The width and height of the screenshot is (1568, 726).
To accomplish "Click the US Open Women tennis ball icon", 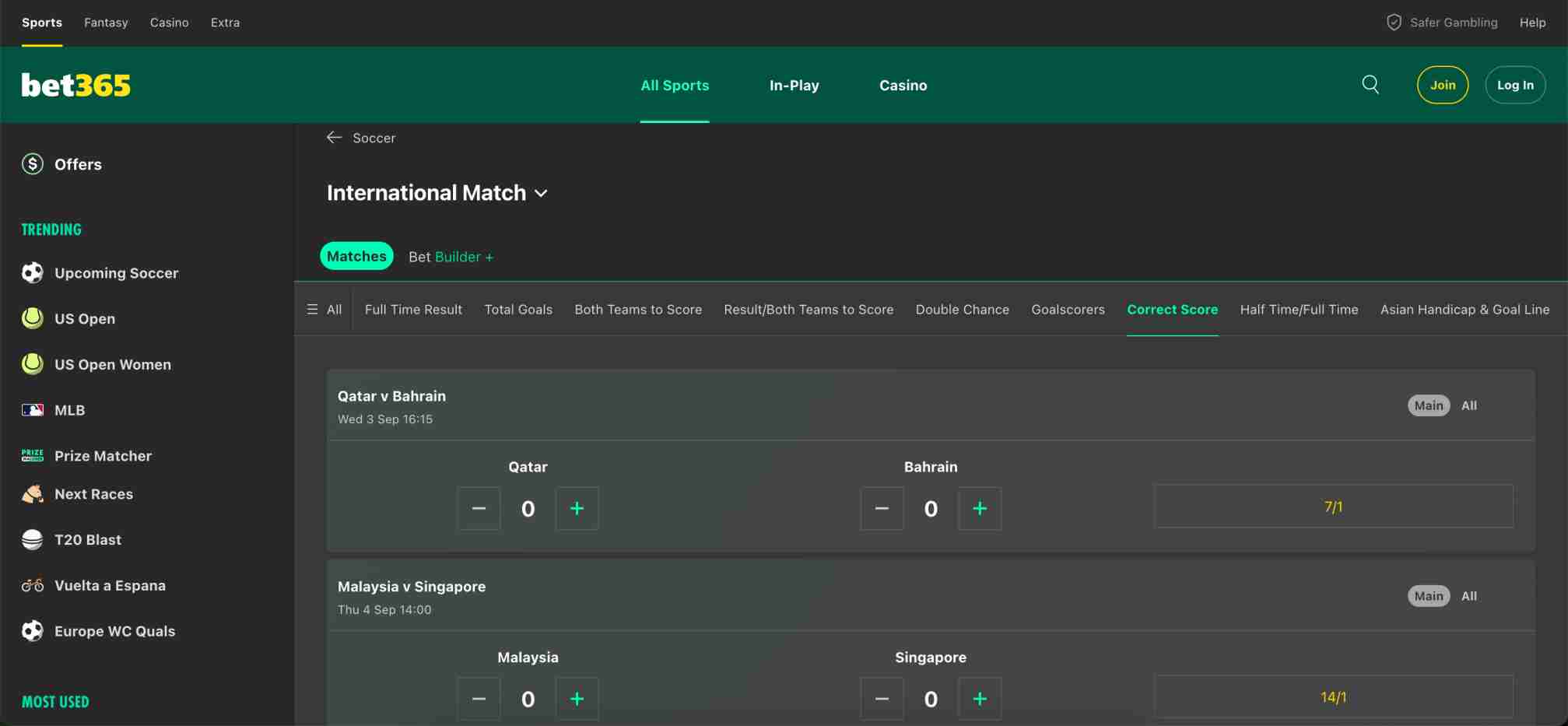I will (x=33, y=364).
